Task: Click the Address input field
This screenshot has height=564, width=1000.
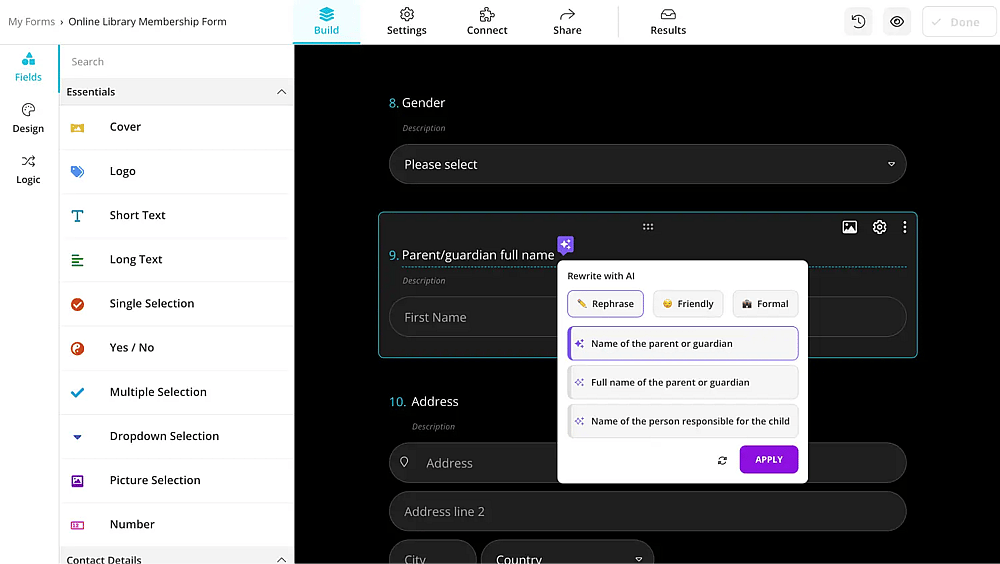Action: pyautogui.click(x=473, y=463)
